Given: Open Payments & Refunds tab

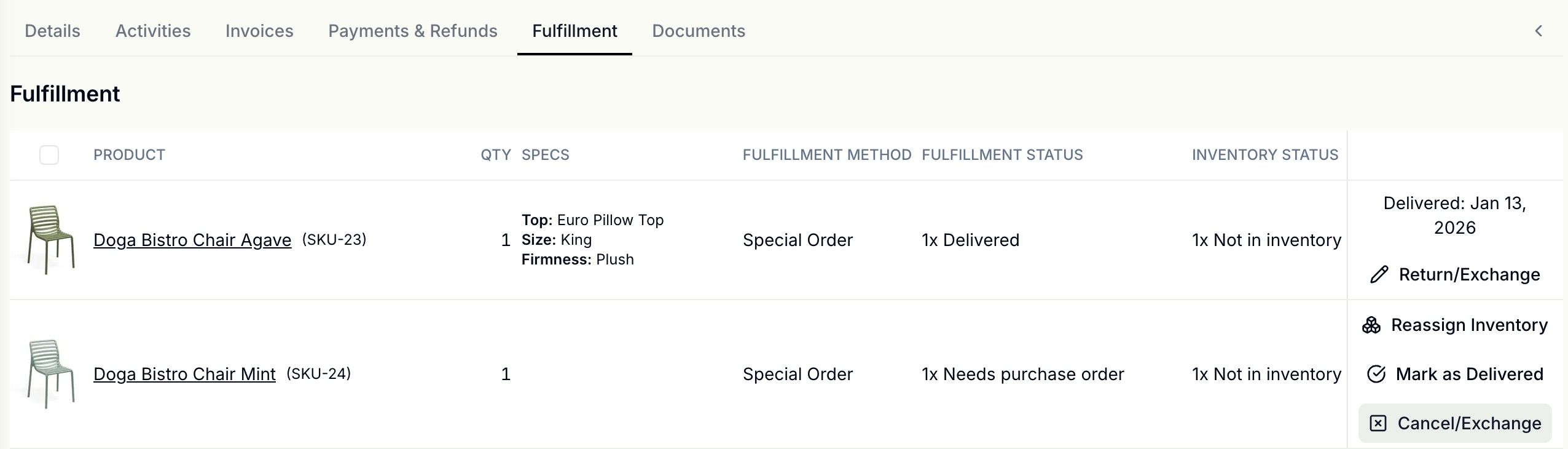Looking at the screenshot, I should tap(413, 31).
